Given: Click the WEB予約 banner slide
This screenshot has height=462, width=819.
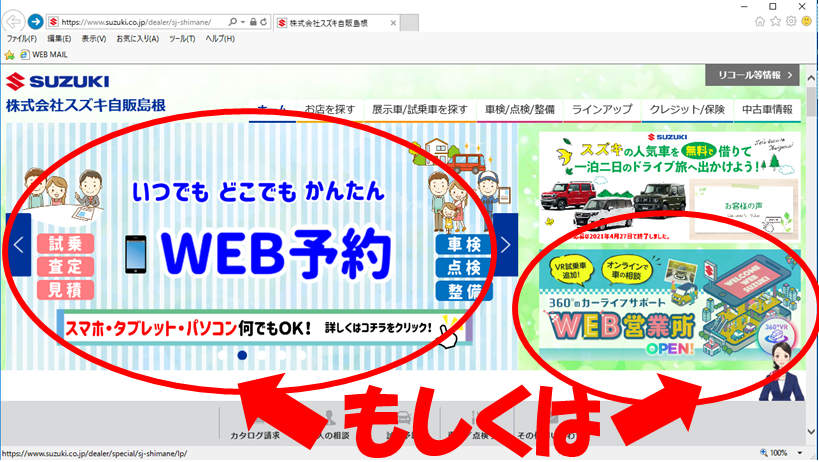Looking at the screenshot, I should [262, 245].
